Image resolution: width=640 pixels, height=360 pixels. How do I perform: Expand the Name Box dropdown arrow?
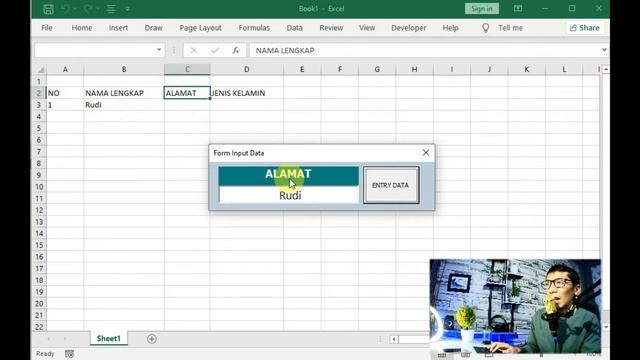(159, 50)
